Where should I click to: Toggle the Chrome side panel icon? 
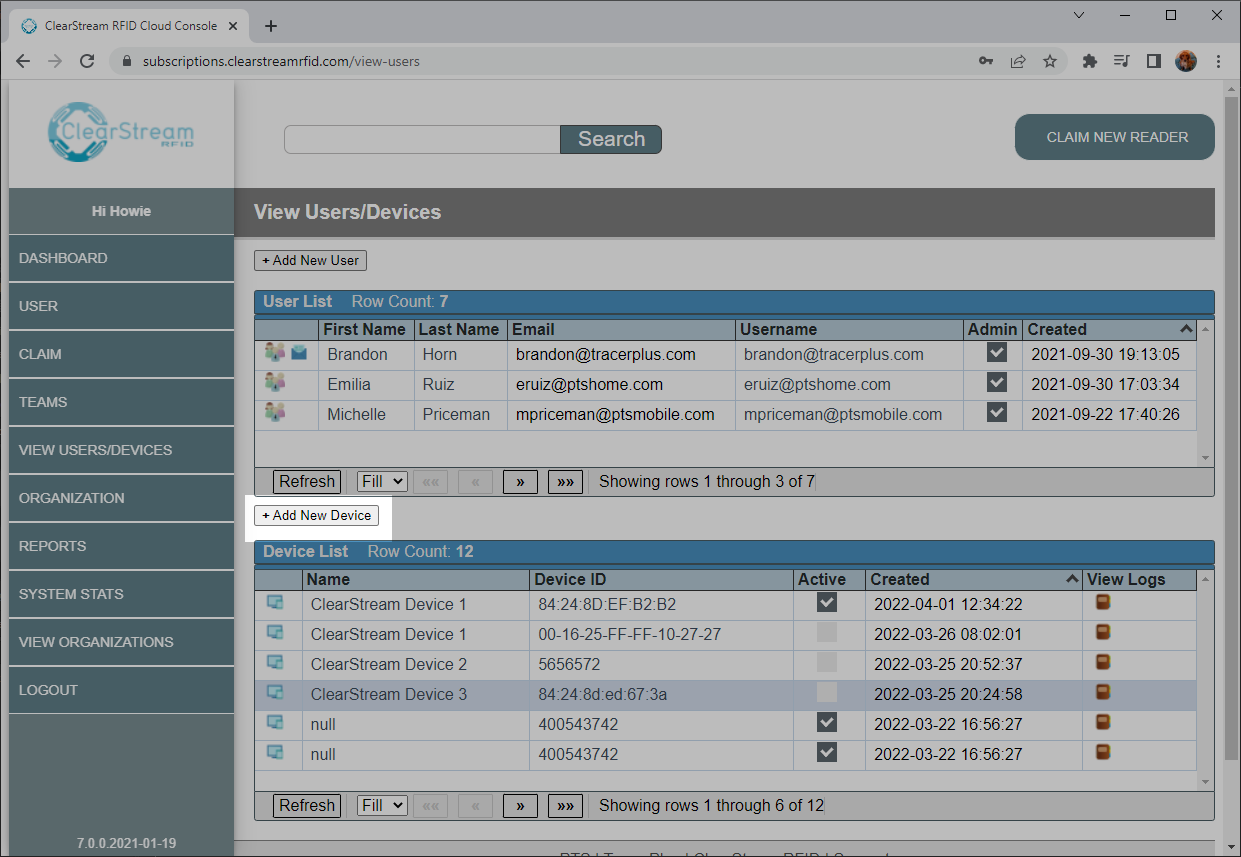[x=1154, y=61]
